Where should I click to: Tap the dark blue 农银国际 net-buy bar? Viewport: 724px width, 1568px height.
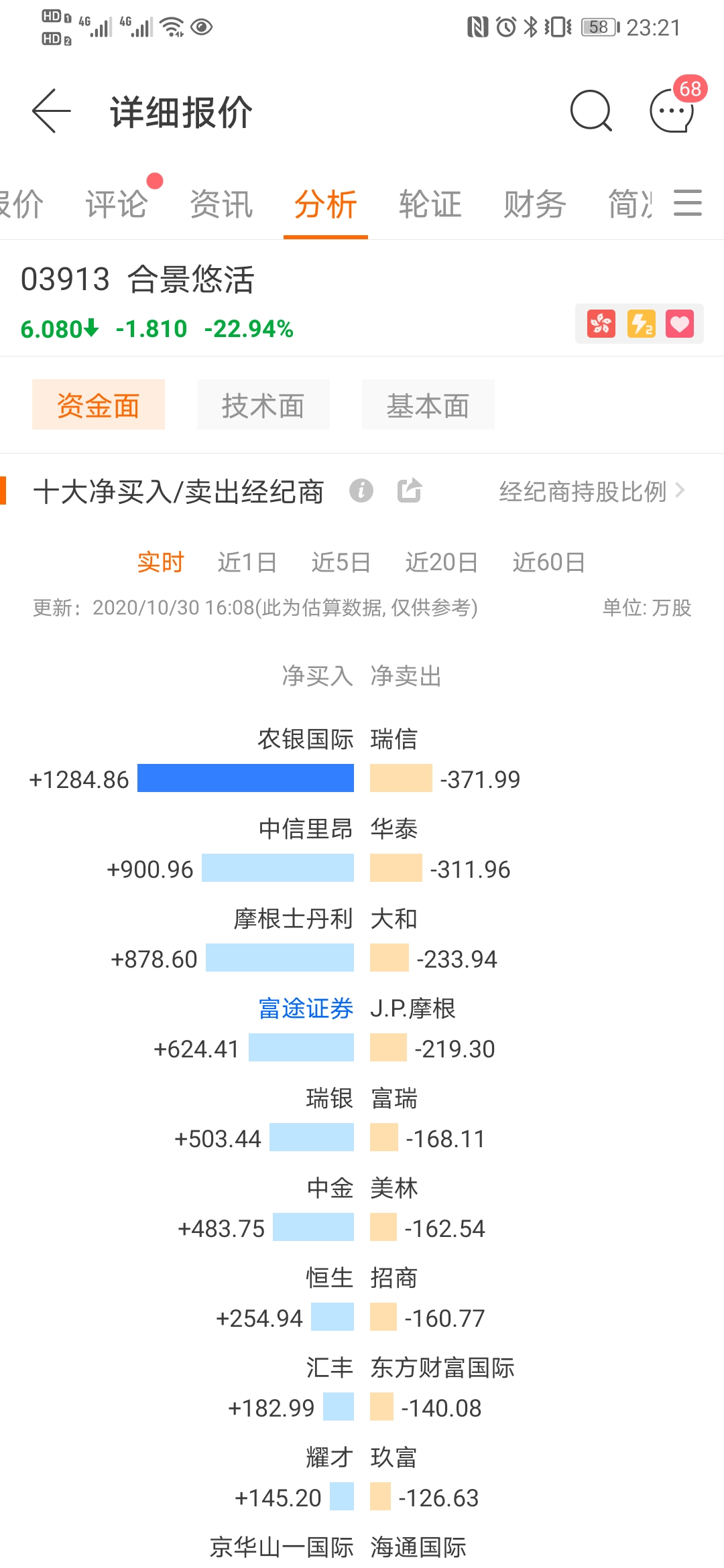tap(245, 779)
